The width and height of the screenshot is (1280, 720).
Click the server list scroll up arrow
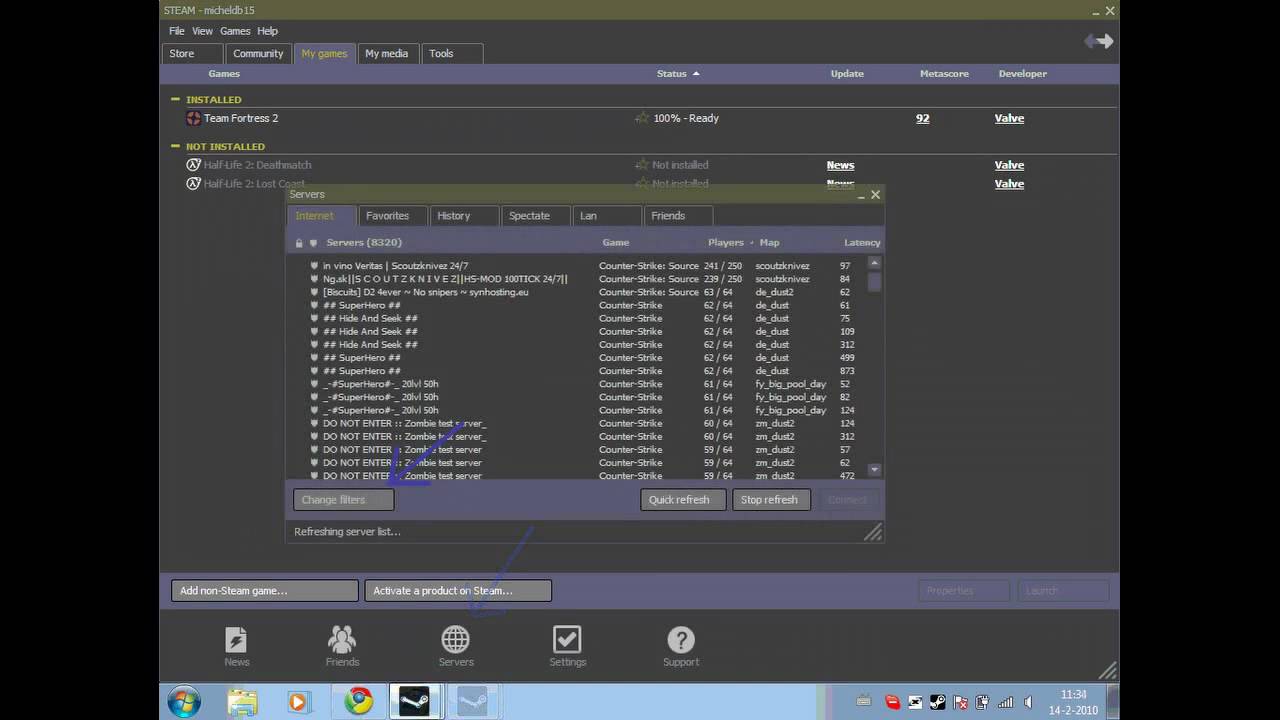point(874,263)
